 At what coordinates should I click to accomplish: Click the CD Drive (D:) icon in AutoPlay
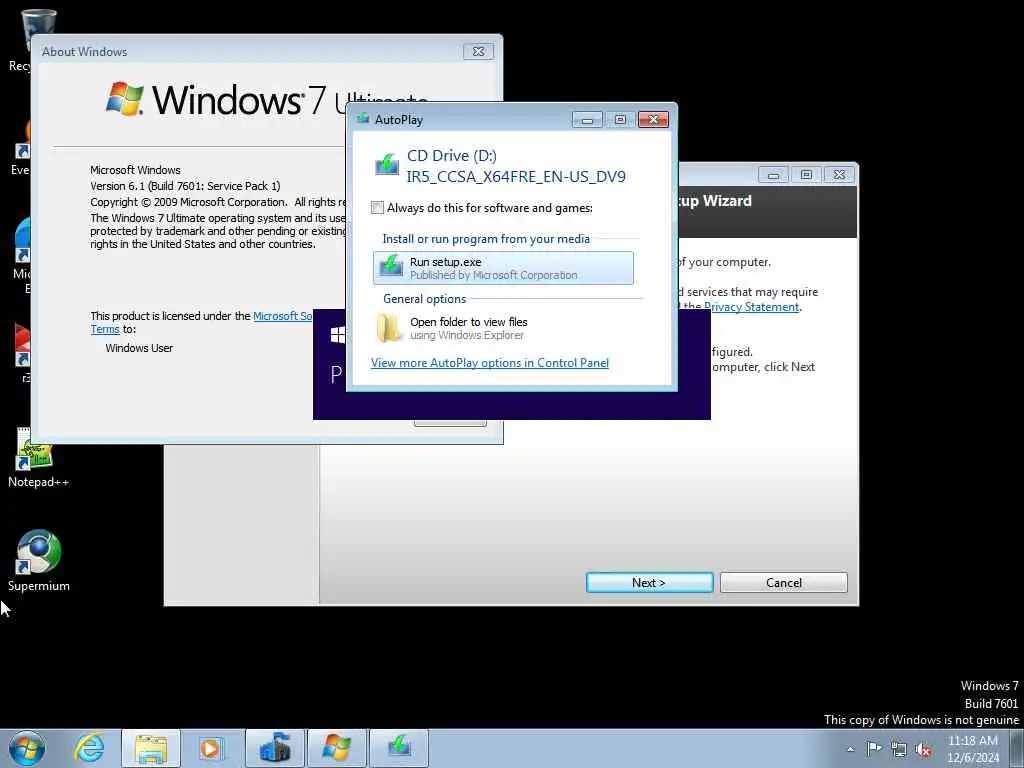[387, 164]
